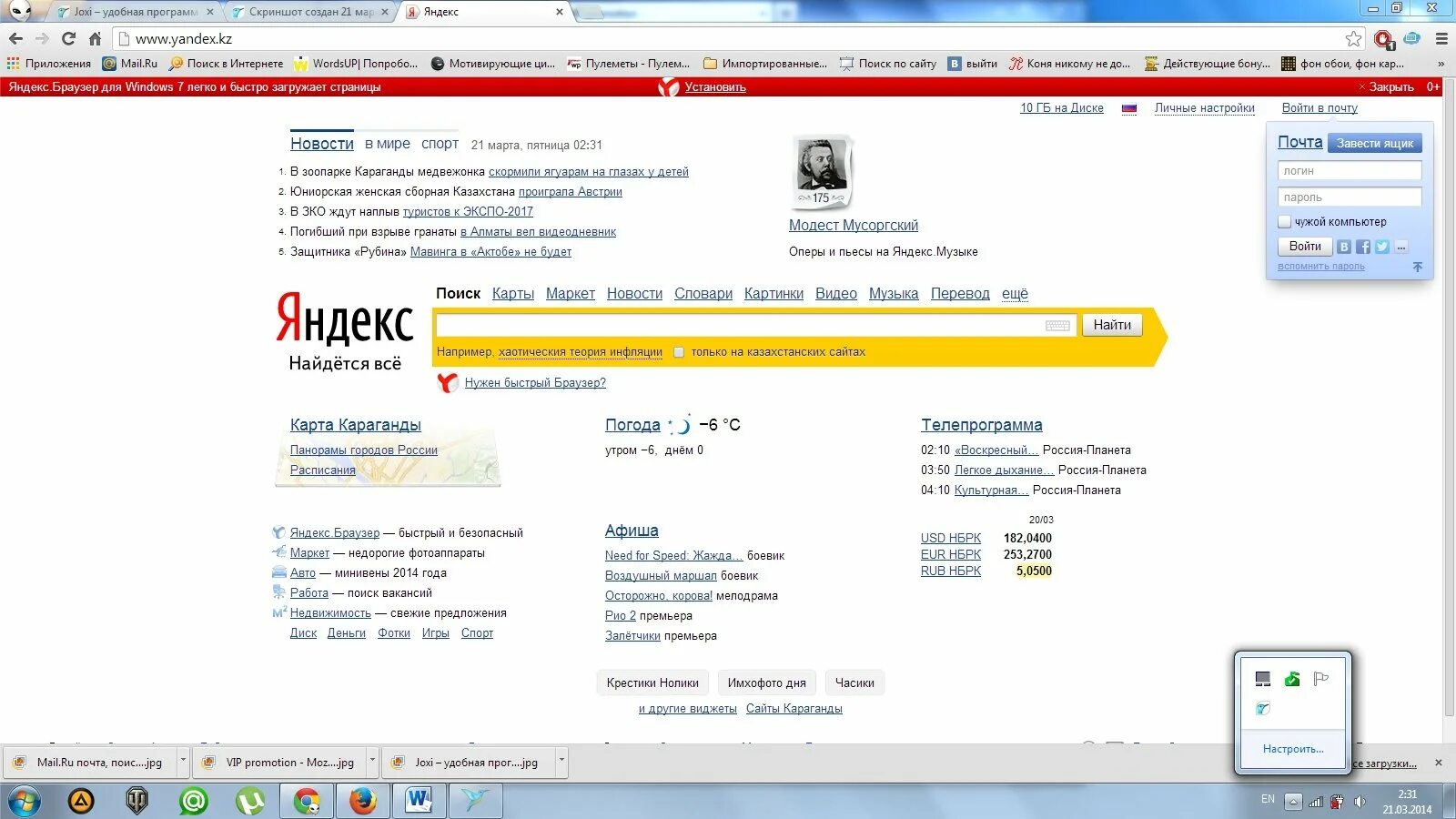Sign in with VKontakte icon
Image resolution: width=1456 pixels, height=819 pixels.
click(x=1344, y=247)
